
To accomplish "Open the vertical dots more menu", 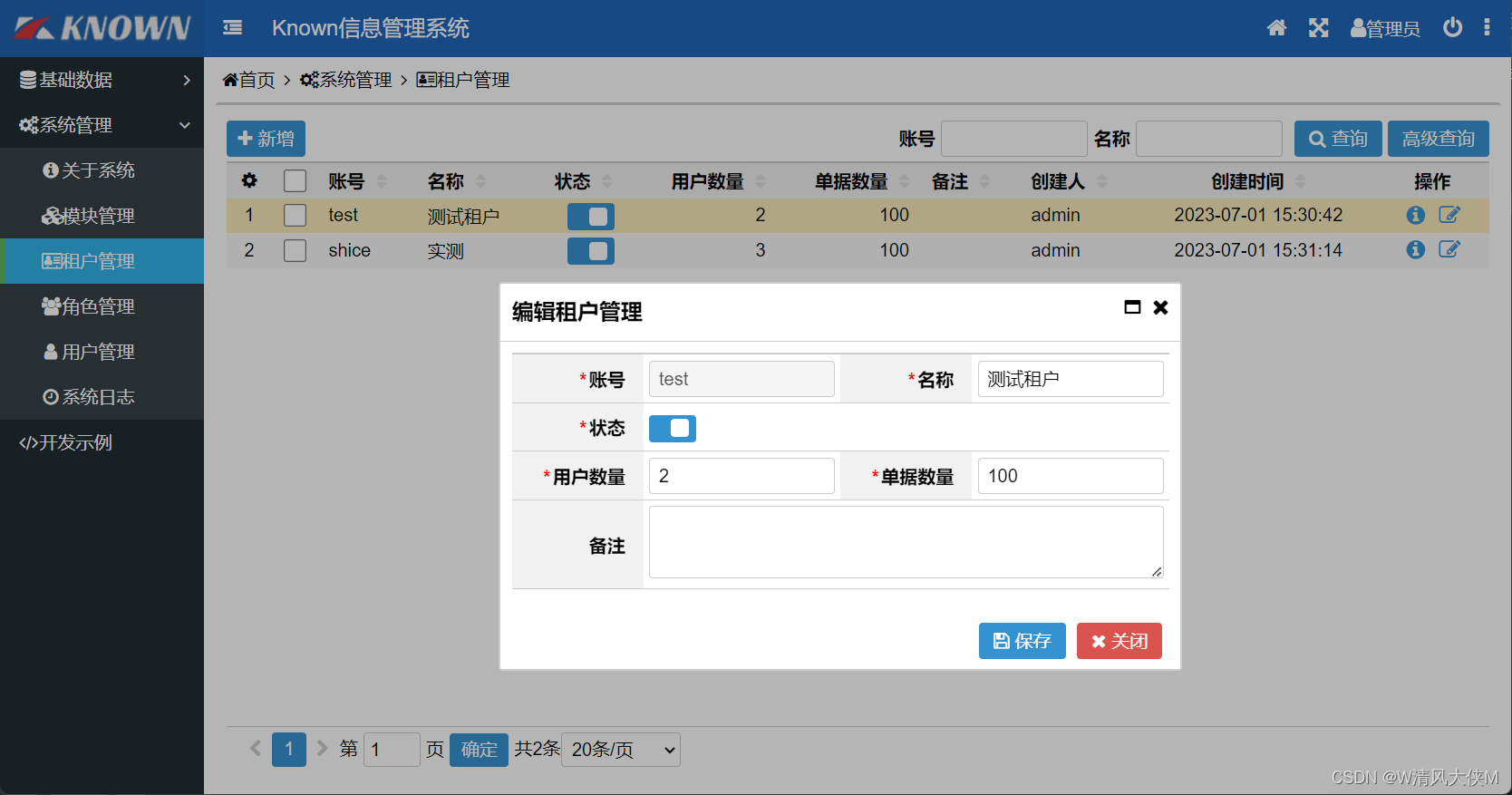I will click(1487, 27).
